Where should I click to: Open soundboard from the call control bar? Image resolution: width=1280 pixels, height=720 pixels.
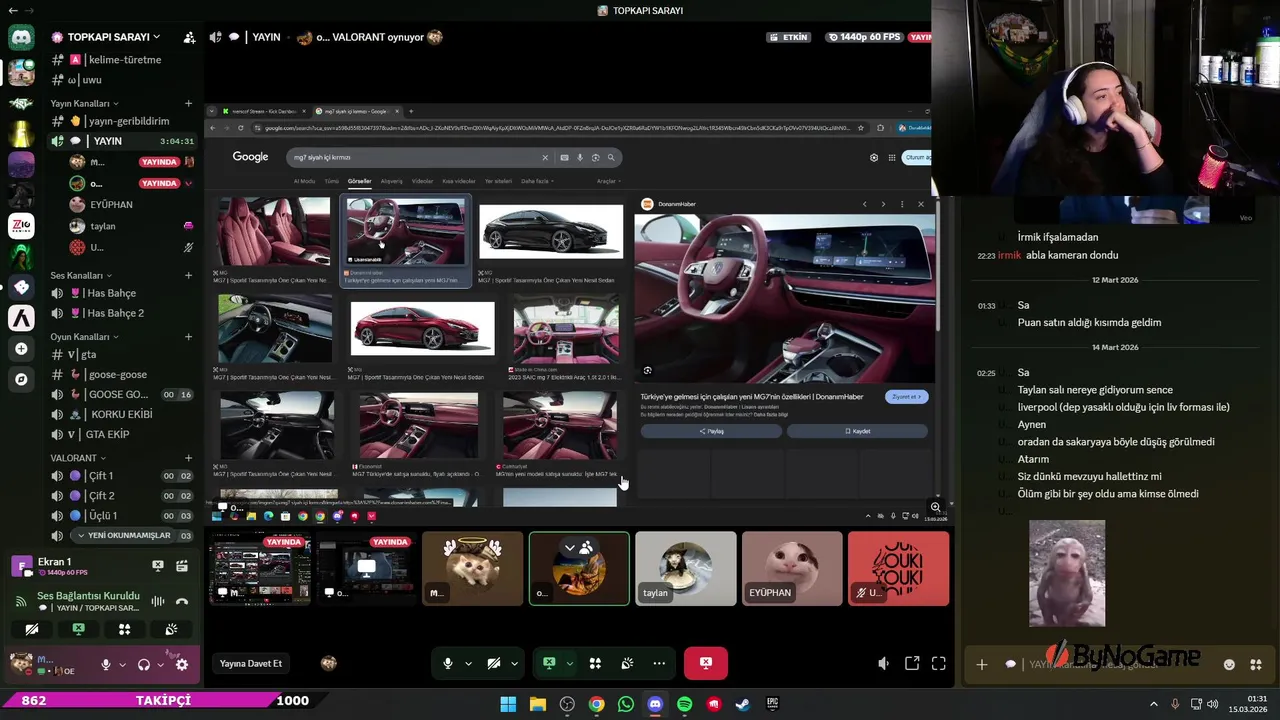(x=627, y=663)
